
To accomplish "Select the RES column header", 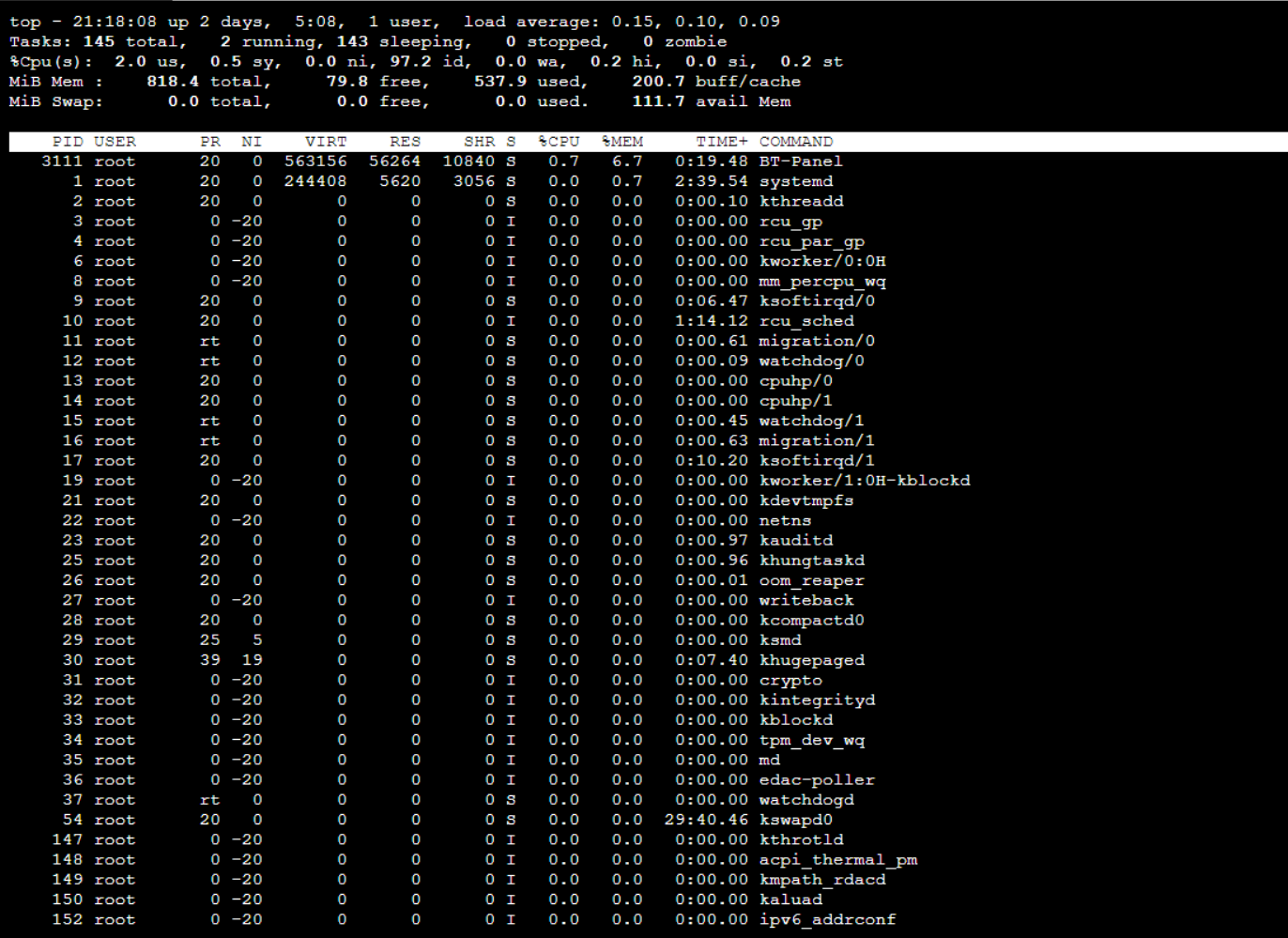I will (x=405, y=142).
